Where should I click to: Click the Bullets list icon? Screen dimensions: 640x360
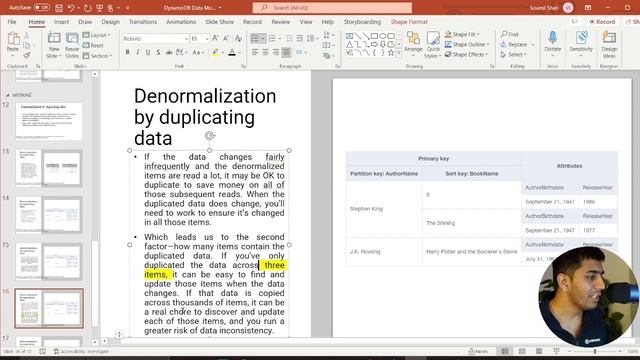(255, 38)
